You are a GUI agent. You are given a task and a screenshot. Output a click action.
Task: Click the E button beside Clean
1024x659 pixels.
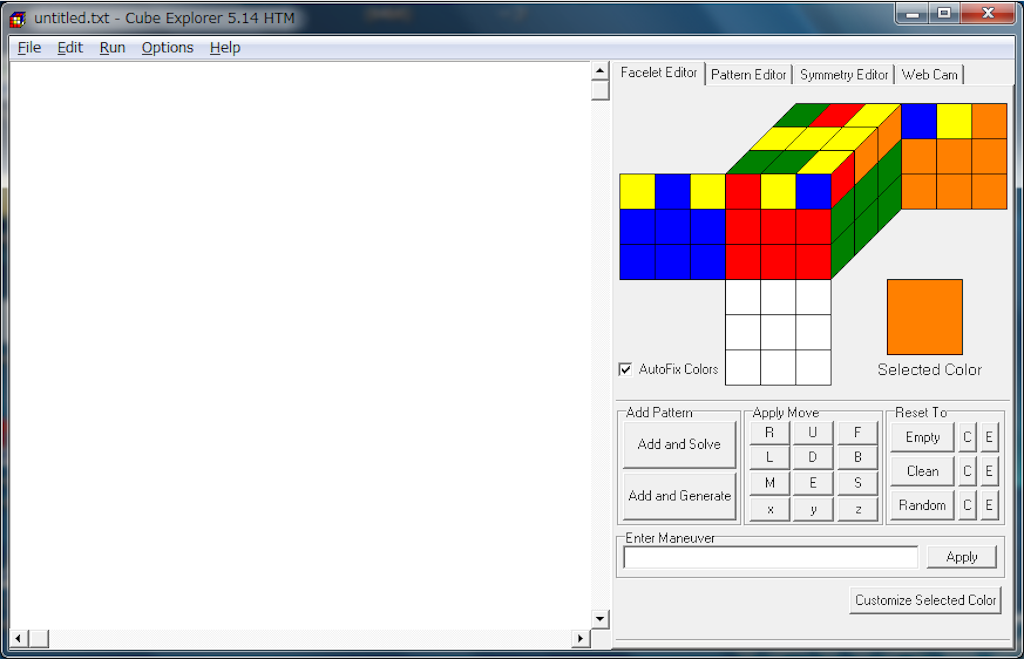pyautogui.click(x=989, y=471)
